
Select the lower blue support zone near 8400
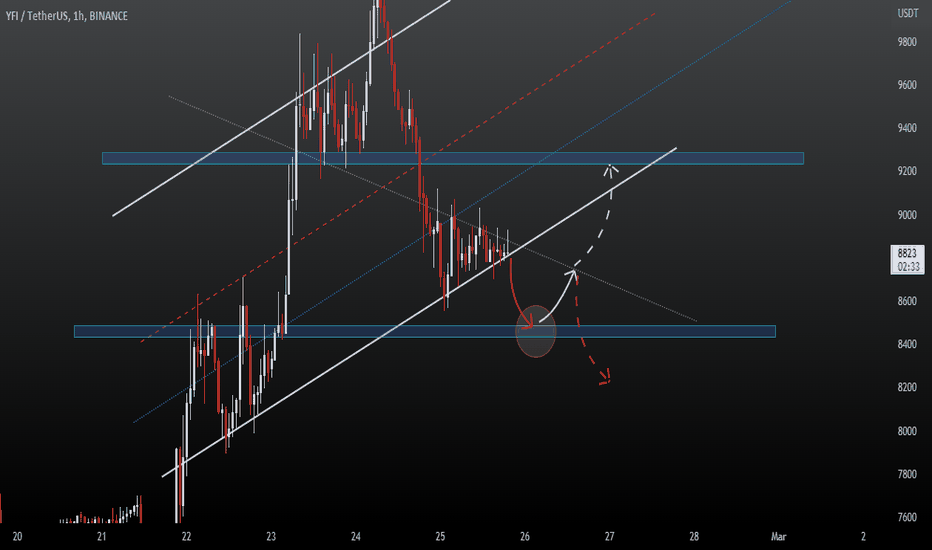click(x=425, y=331)
